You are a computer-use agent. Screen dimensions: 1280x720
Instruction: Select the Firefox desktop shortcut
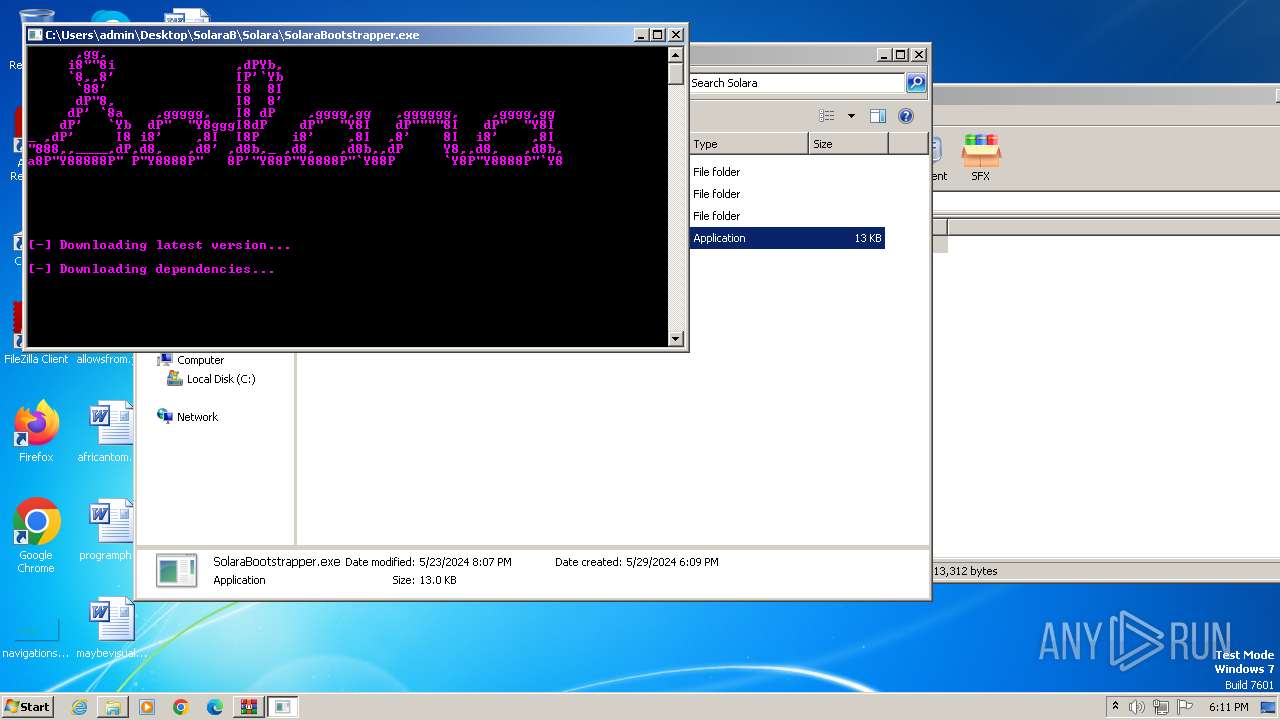pyautogui.click(x=36, y=432)
